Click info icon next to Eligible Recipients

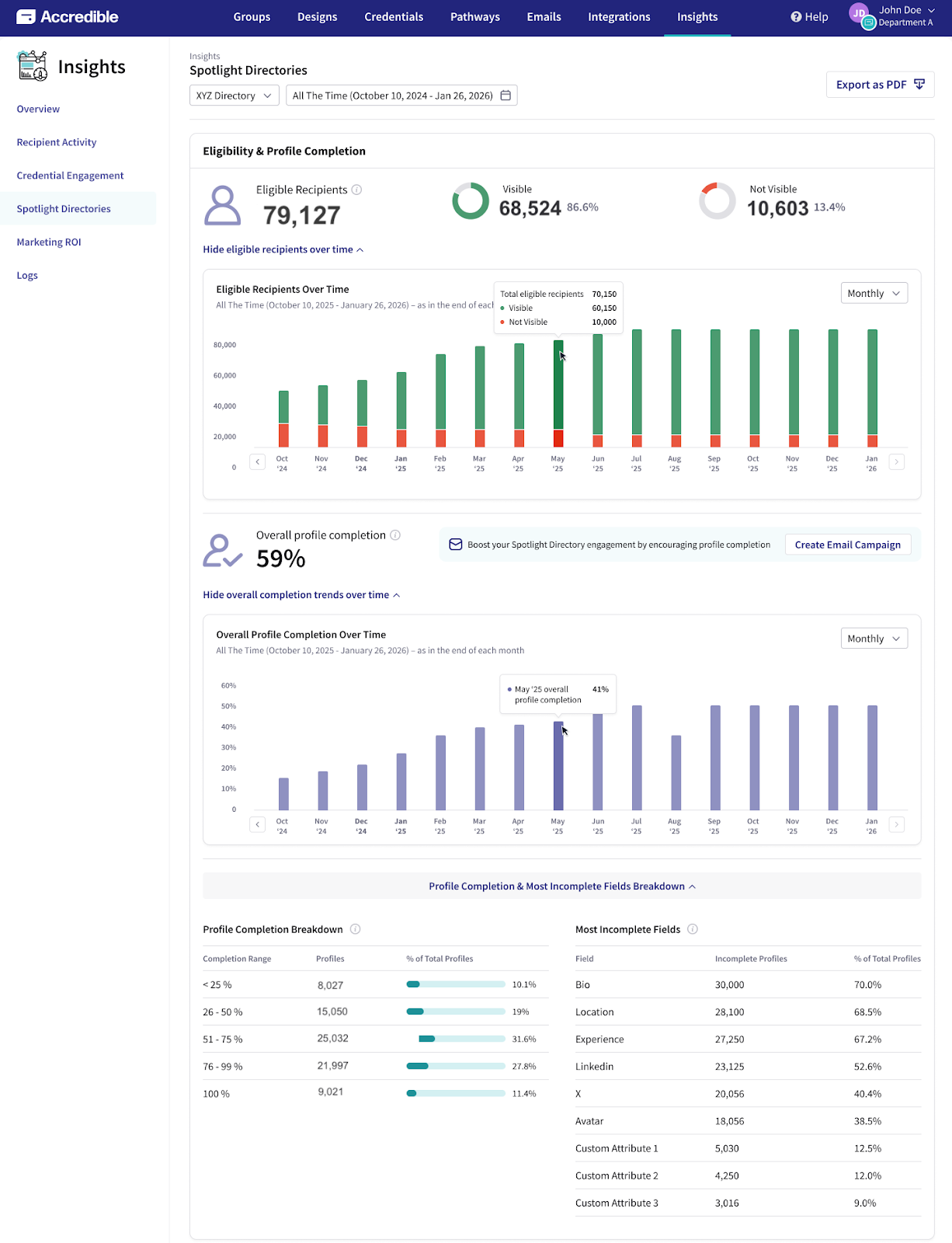click(x=357, y=190)
